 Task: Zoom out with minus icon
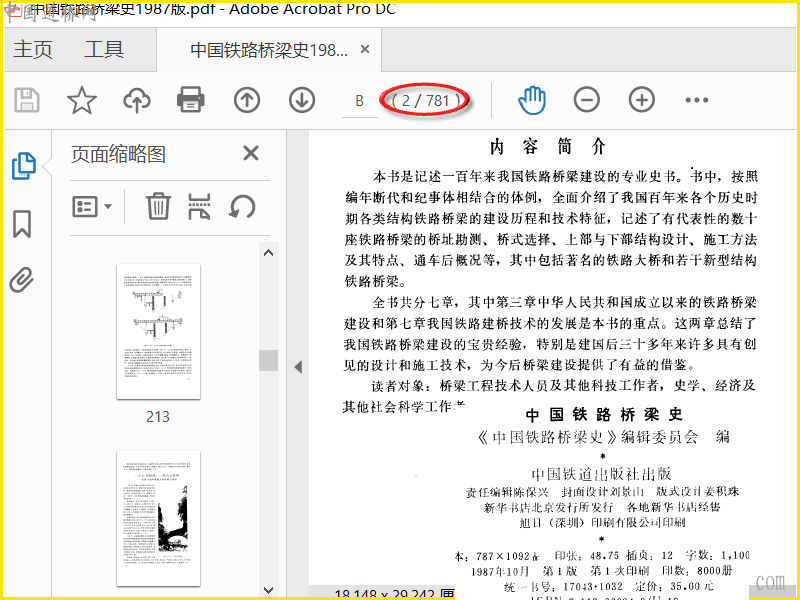[587, 100]
